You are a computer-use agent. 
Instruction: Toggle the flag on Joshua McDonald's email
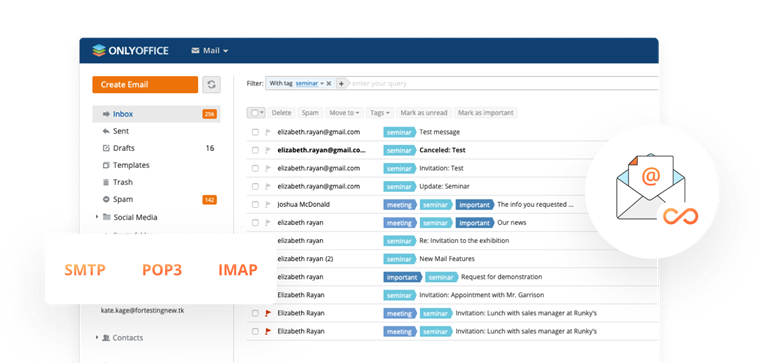click(267, 205)
